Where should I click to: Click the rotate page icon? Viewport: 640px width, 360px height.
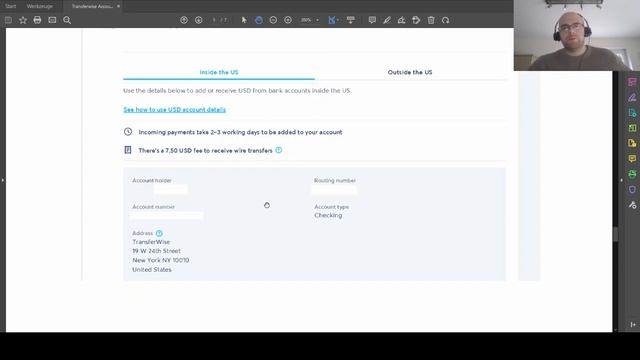(x=445, y=20)
